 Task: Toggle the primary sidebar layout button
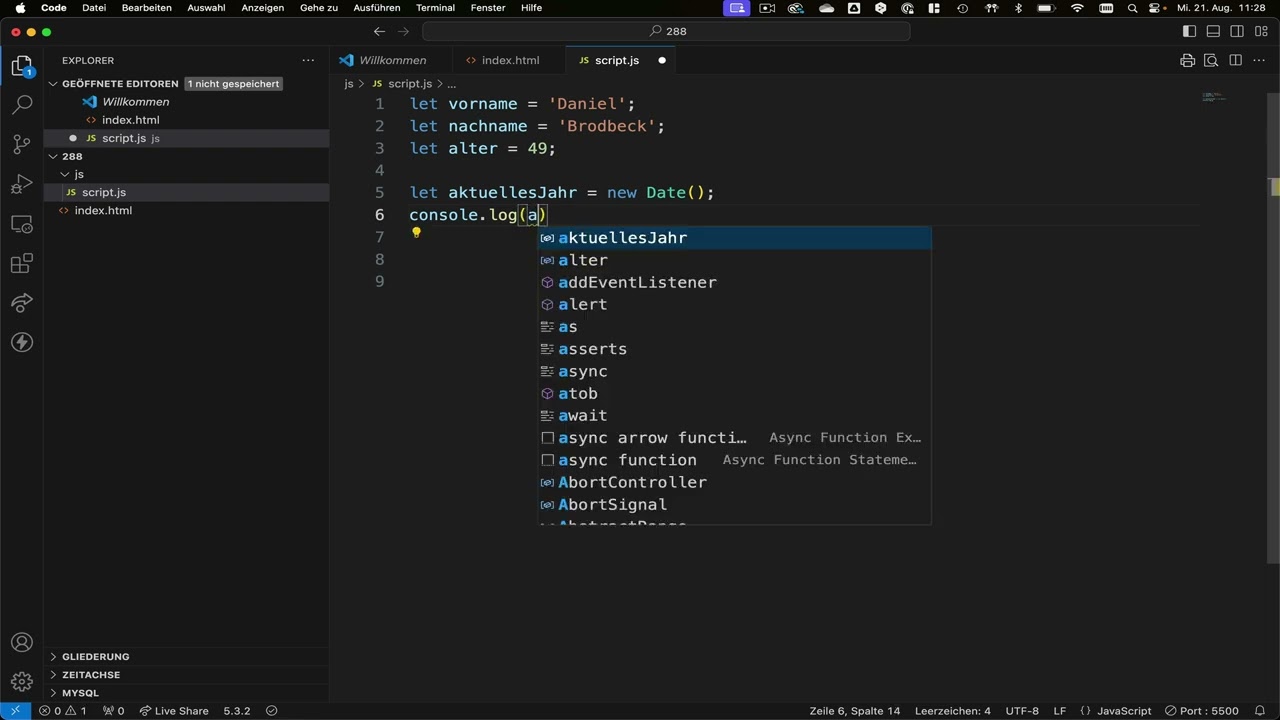[x=1189, y=32]
